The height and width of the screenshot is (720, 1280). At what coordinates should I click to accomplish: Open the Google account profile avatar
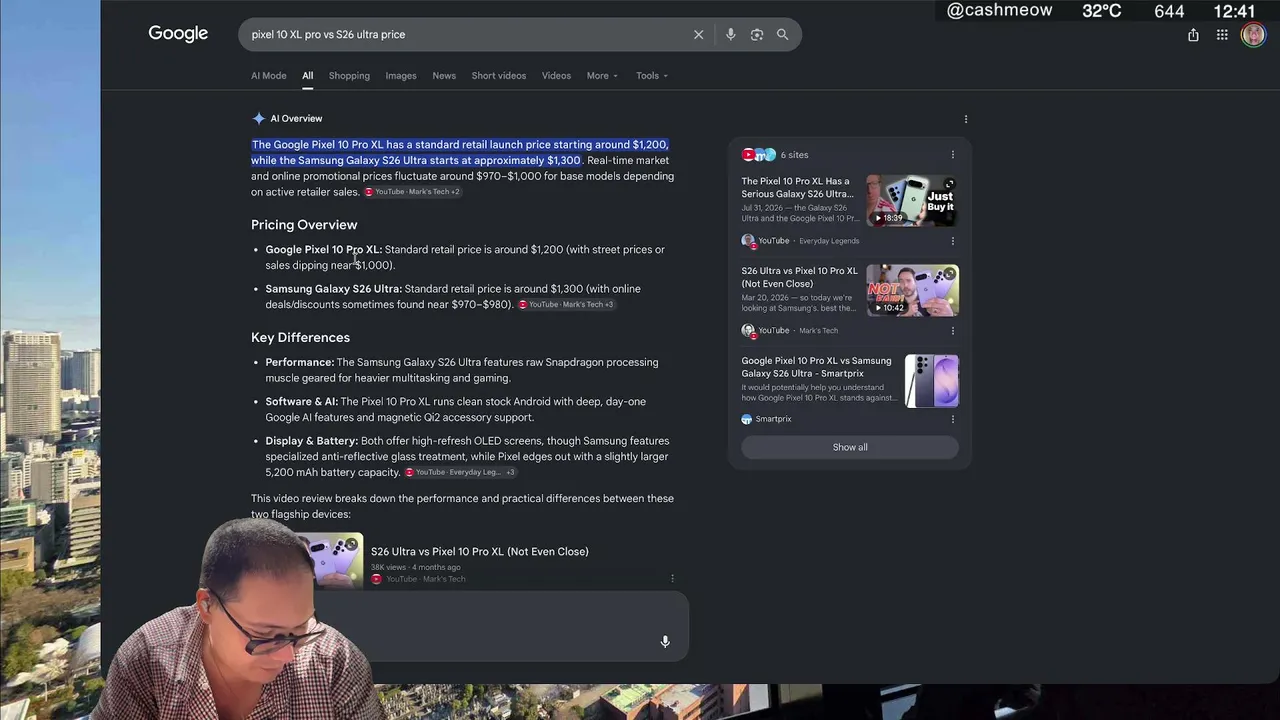1253,35
